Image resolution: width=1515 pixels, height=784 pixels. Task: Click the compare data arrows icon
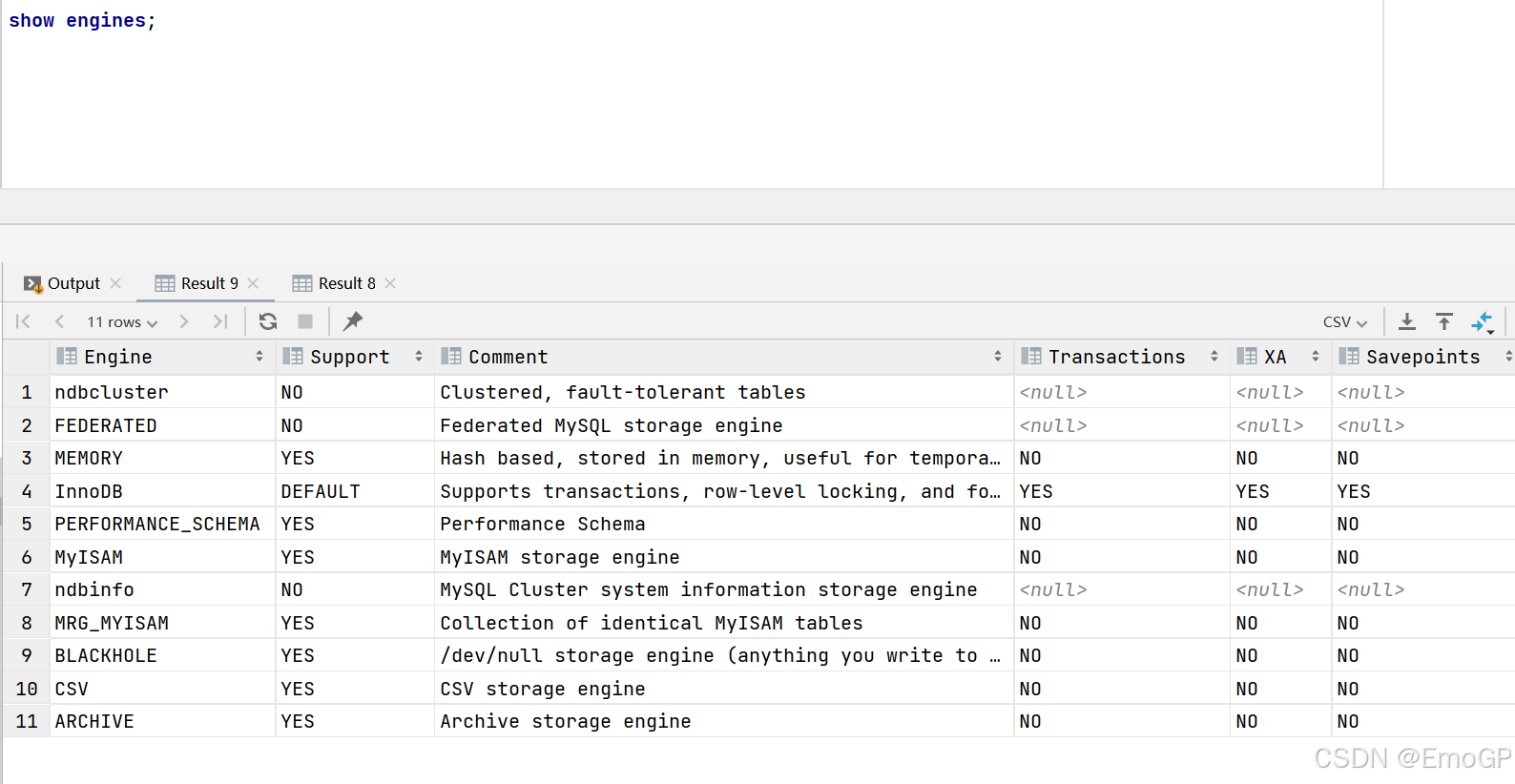point(1483,322)
